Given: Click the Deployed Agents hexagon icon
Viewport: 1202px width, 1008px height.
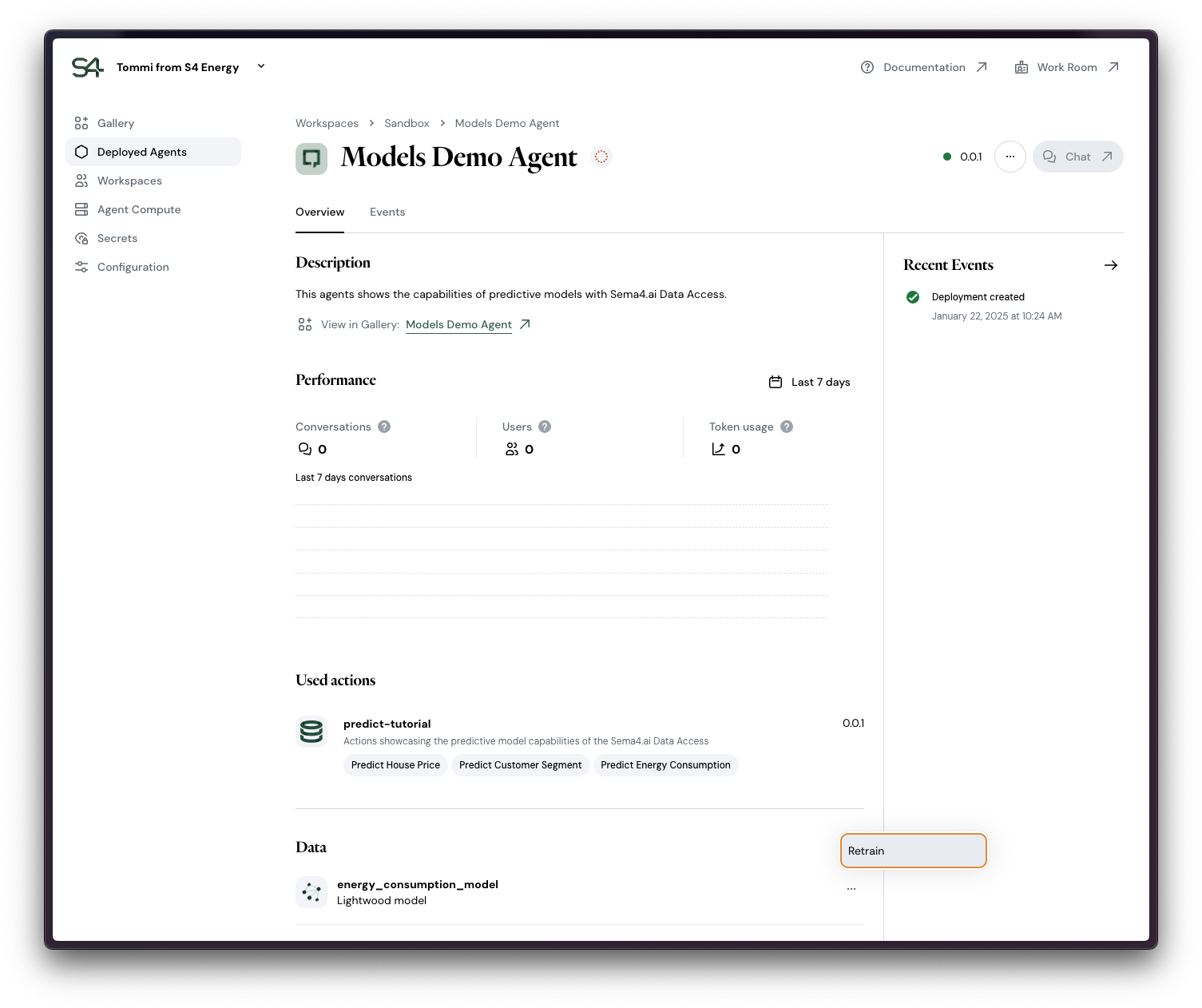Looking at the screenshot, I should [x=81, y=152].
